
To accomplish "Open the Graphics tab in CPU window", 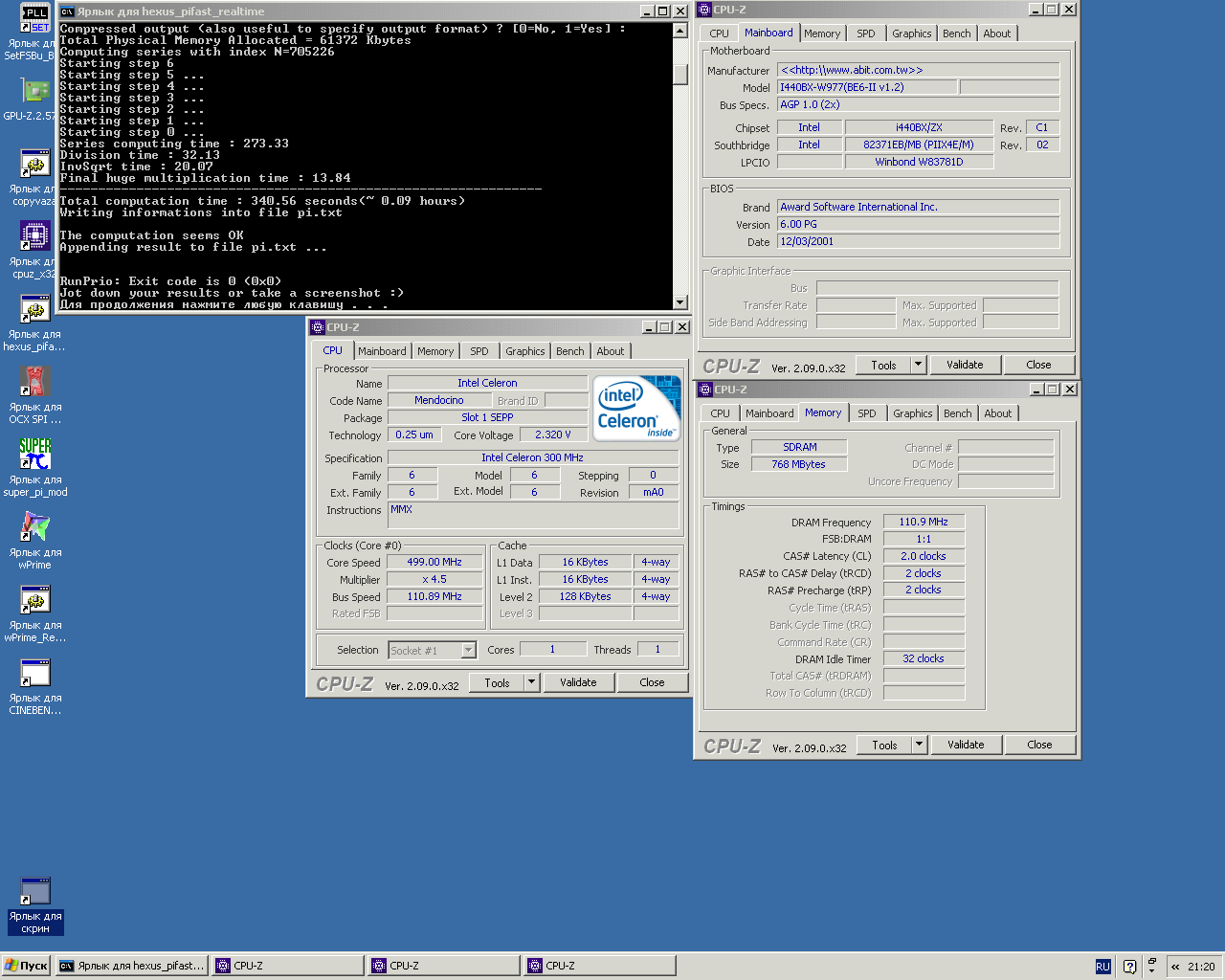I will point(525,351).
